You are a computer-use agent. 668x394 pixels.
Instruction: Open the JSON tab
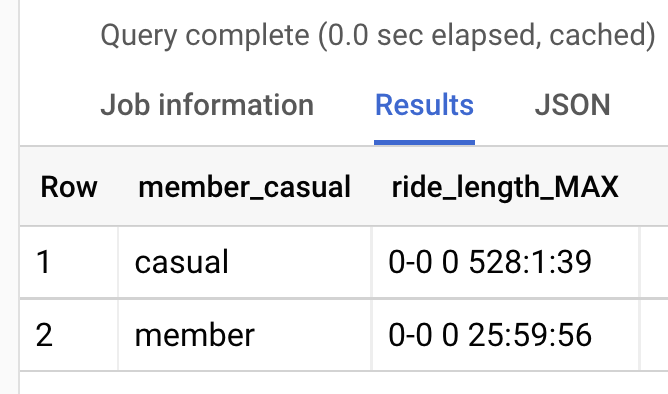coord(573,105)
